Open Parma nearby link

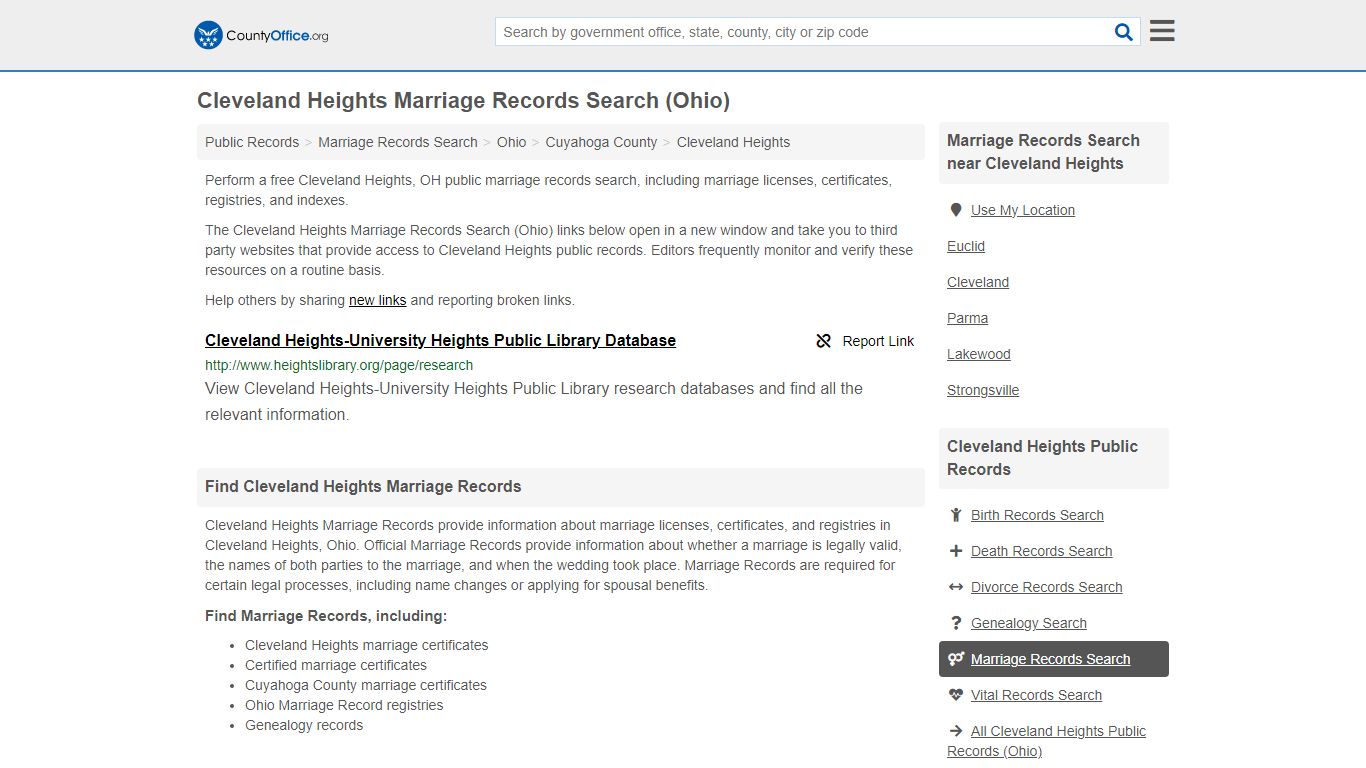[x=967, y=318]
